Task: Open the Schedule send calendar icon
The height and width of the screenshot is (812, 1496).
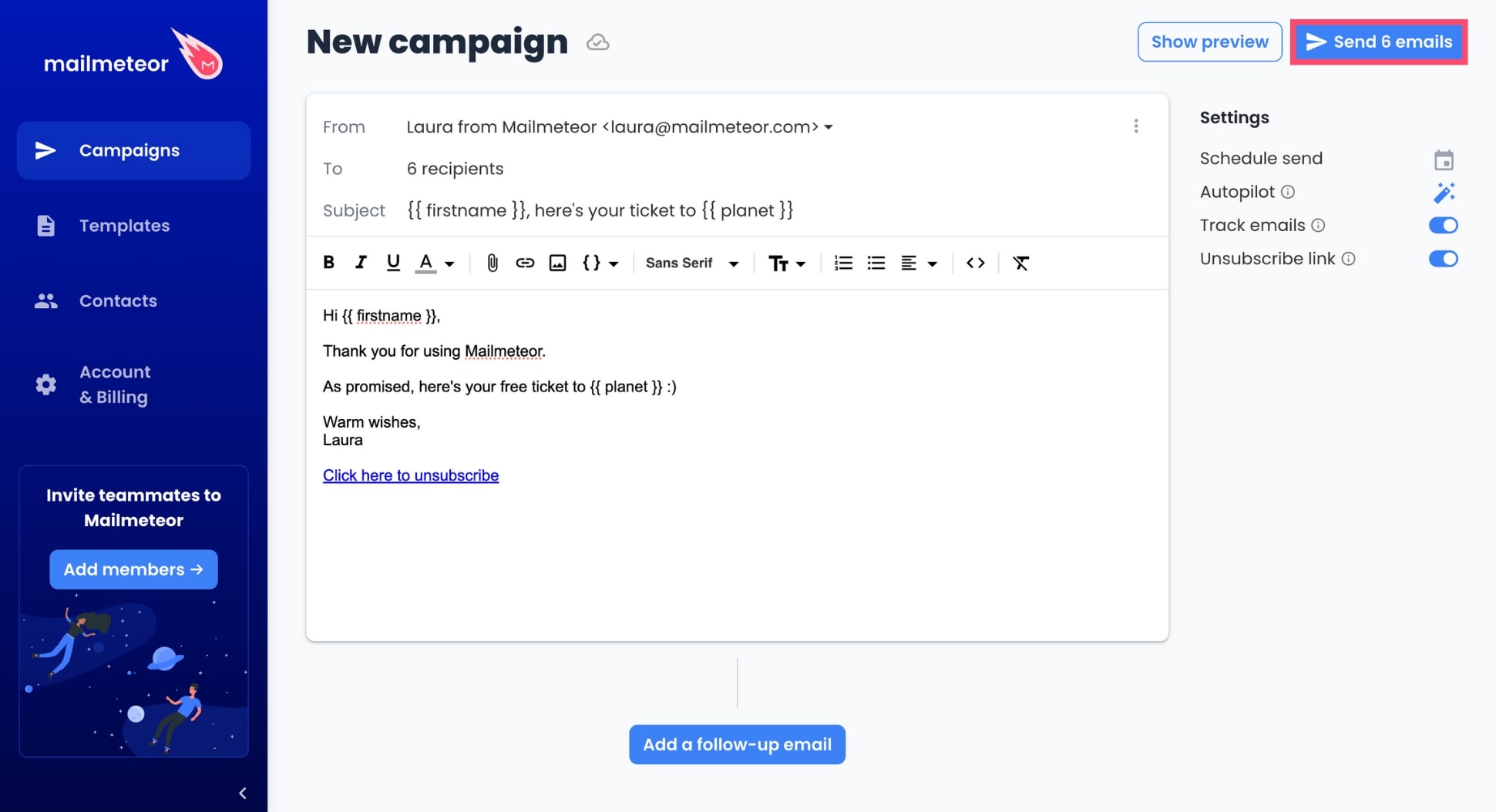Action: coord(1444,159)
